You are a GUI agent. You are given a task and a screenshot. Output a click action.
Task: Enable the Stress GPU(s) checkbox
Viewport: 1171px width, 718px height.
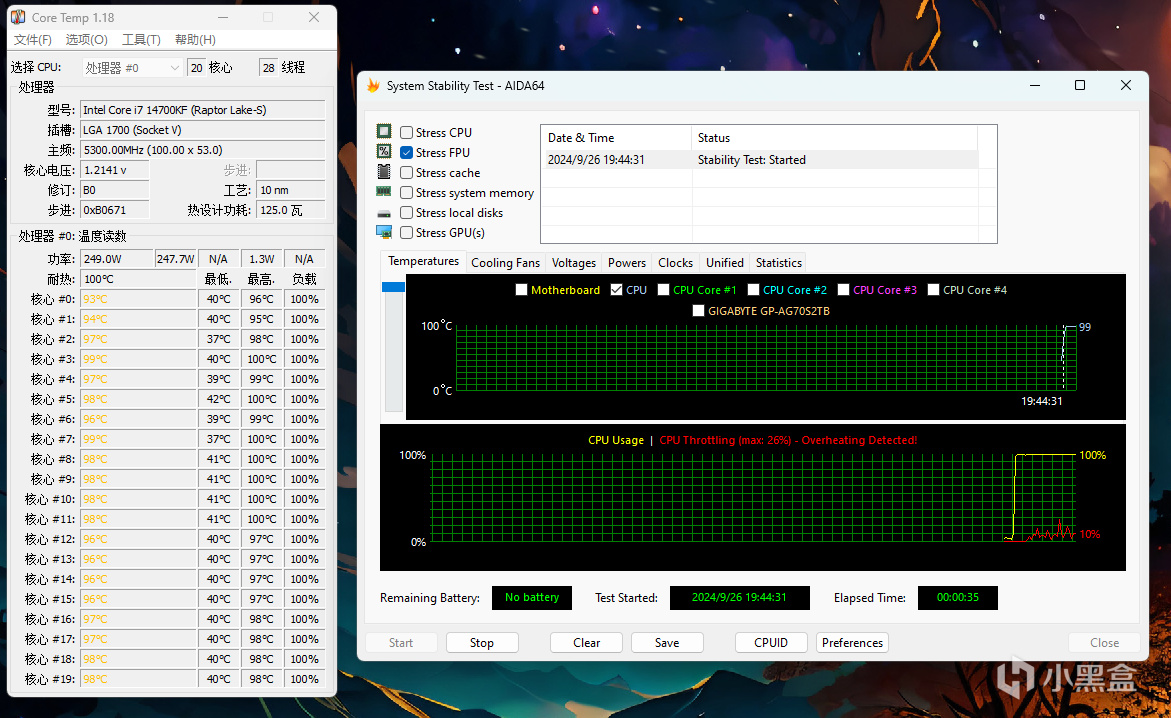(407, 232)
